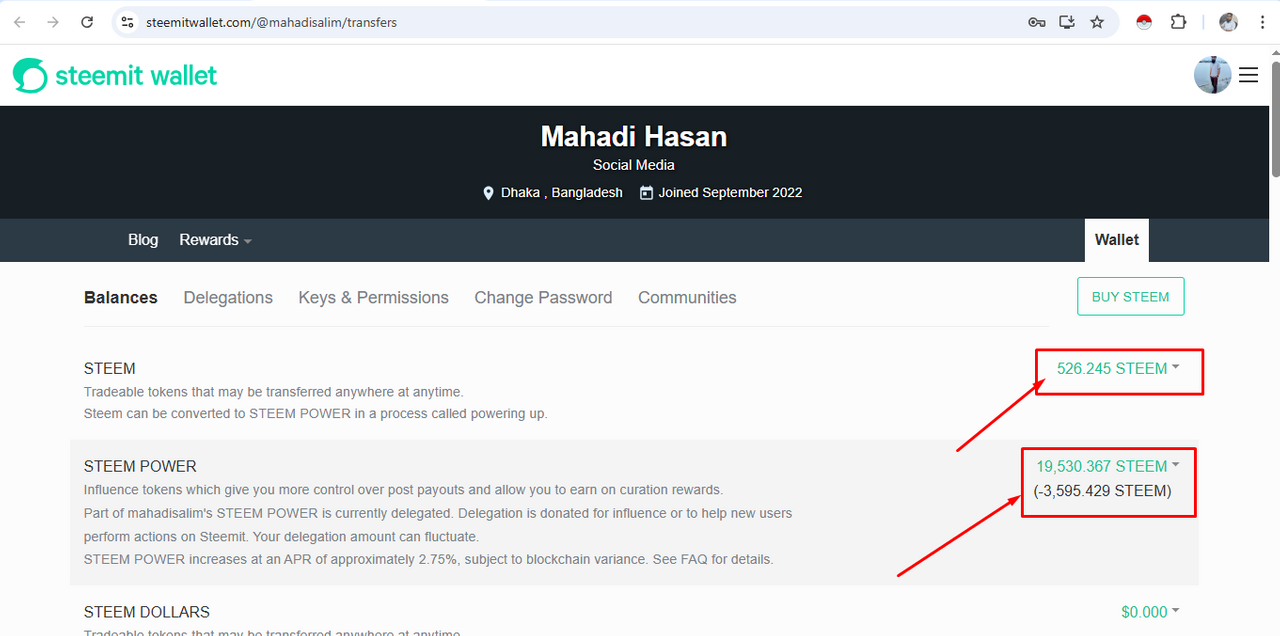The width and height of the screenshot is (1280, 636).
Task: Select the Balances tab
Action: [121, 298]
